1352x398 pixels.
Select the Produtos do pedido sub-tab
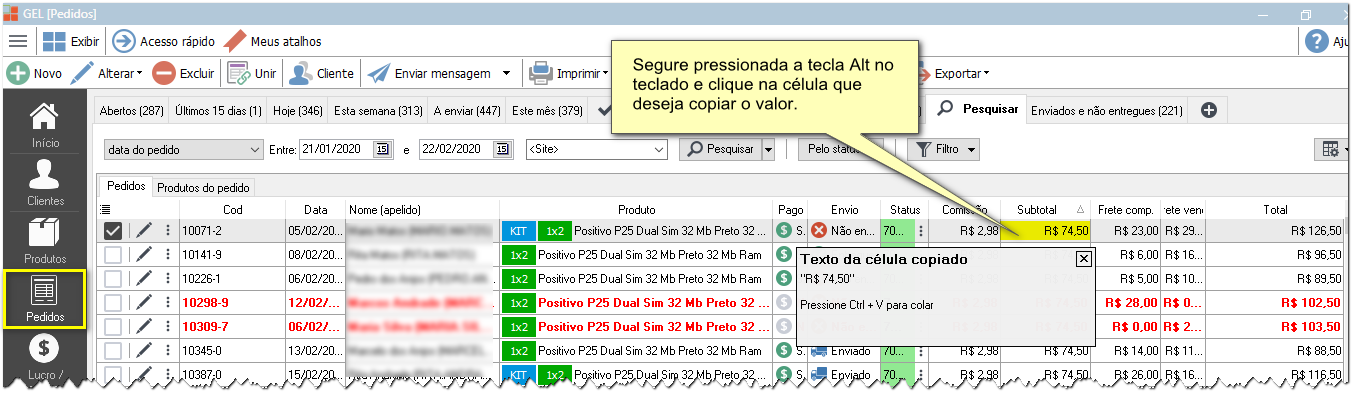[x=203, y=187]
